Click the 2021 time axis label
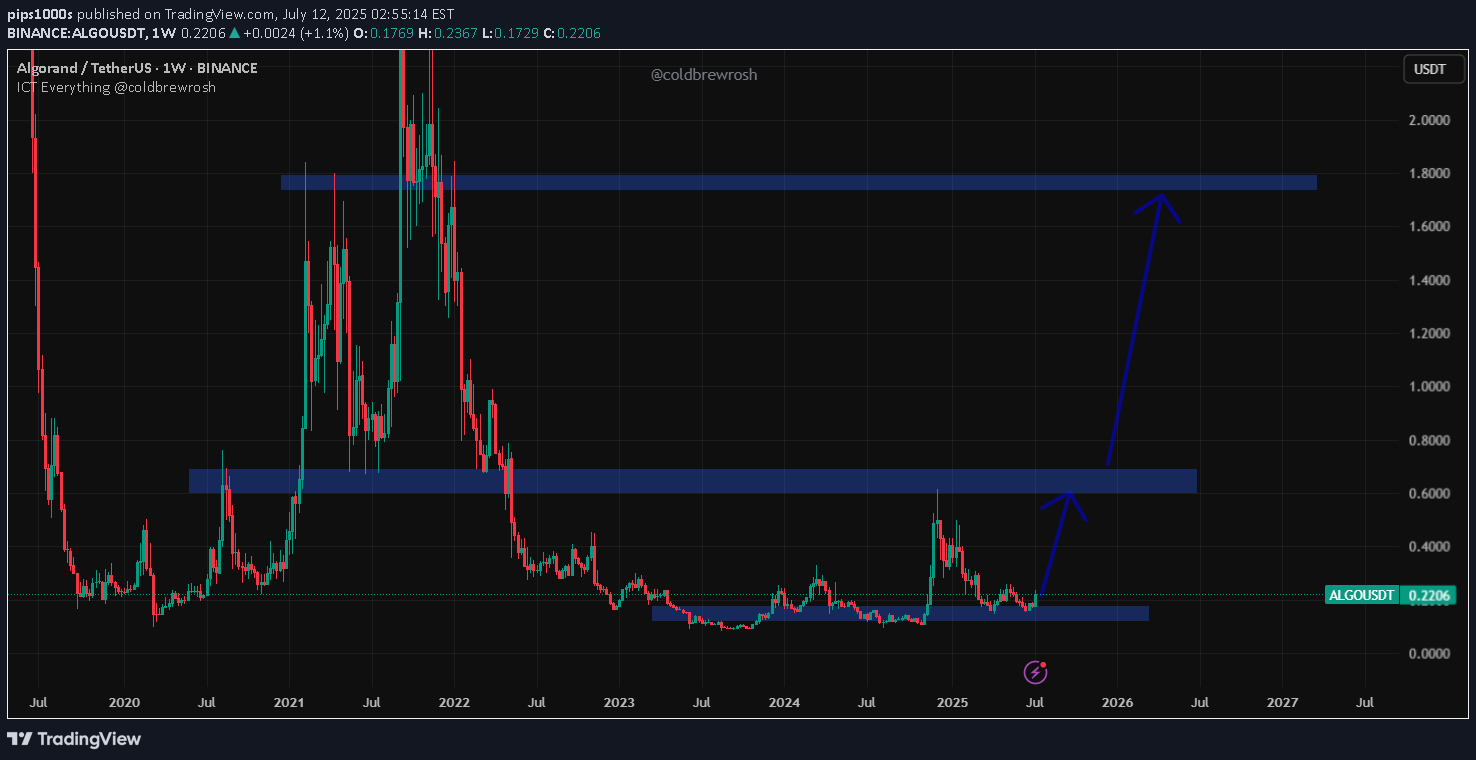 [x=289, y=703]
